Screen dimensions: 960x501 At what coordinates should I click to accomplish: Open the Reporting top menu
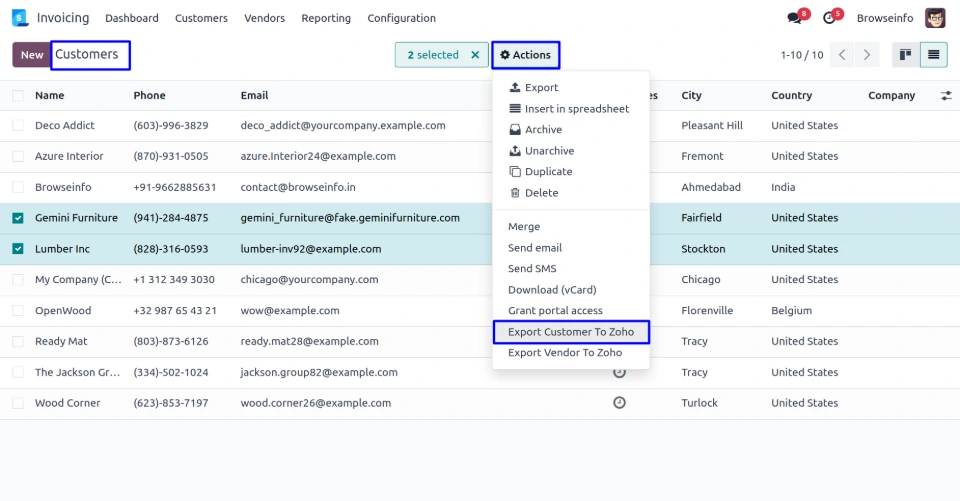click(x=326, y=18)
